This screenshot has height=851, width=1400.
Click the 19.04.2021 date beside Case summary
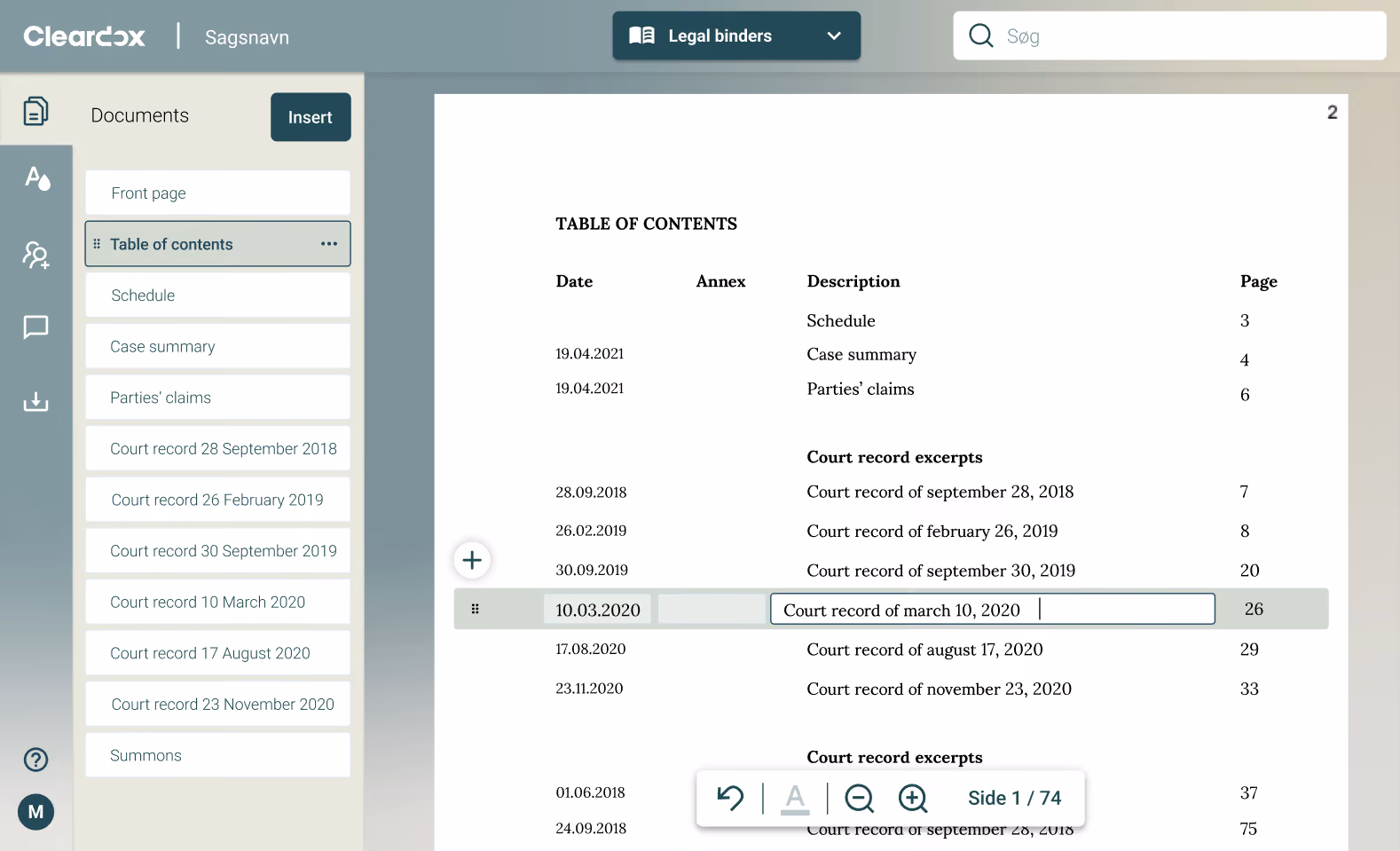point(589,354)
